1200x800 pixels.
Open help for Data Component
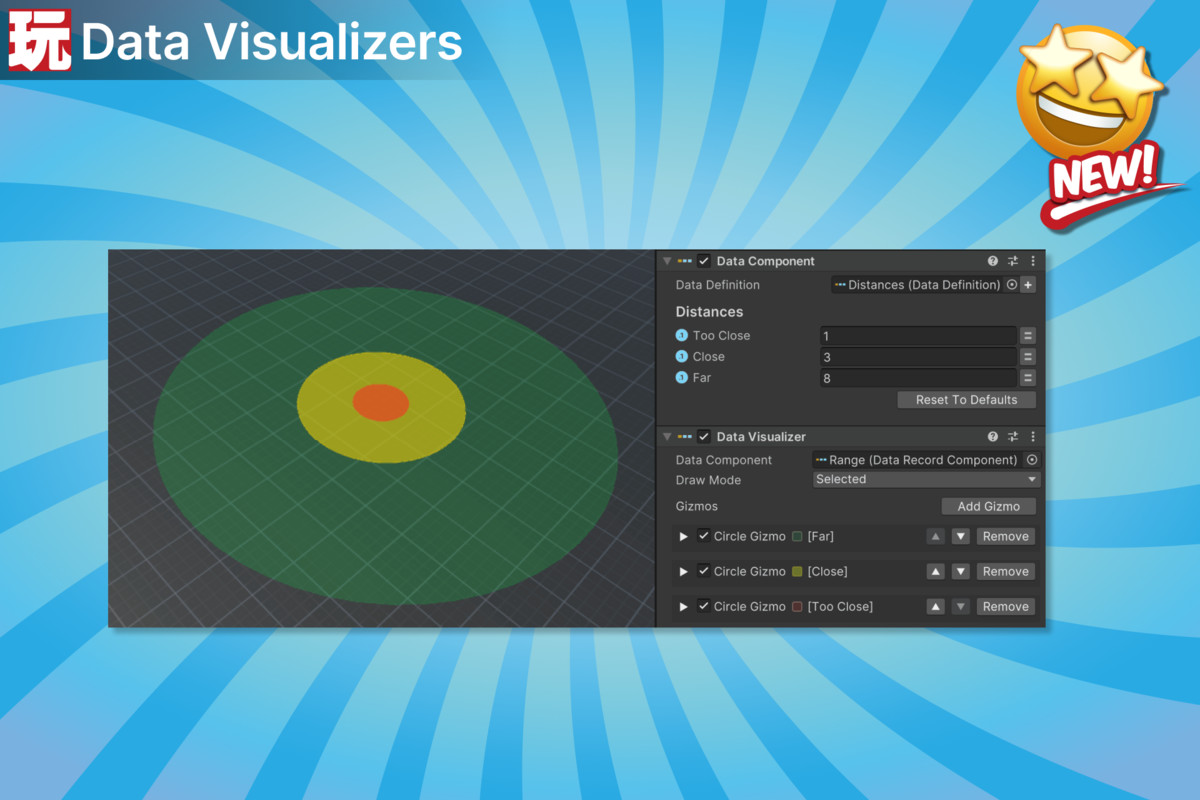993,261
